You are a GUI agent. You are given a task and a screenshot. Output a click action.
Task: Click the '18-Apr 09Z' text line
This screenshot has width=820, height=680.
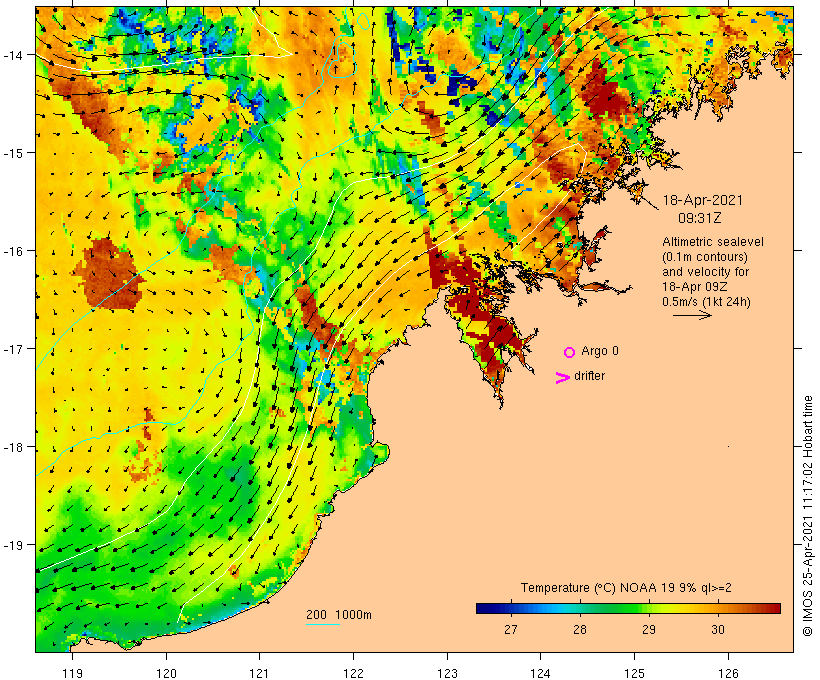[694, 287]
